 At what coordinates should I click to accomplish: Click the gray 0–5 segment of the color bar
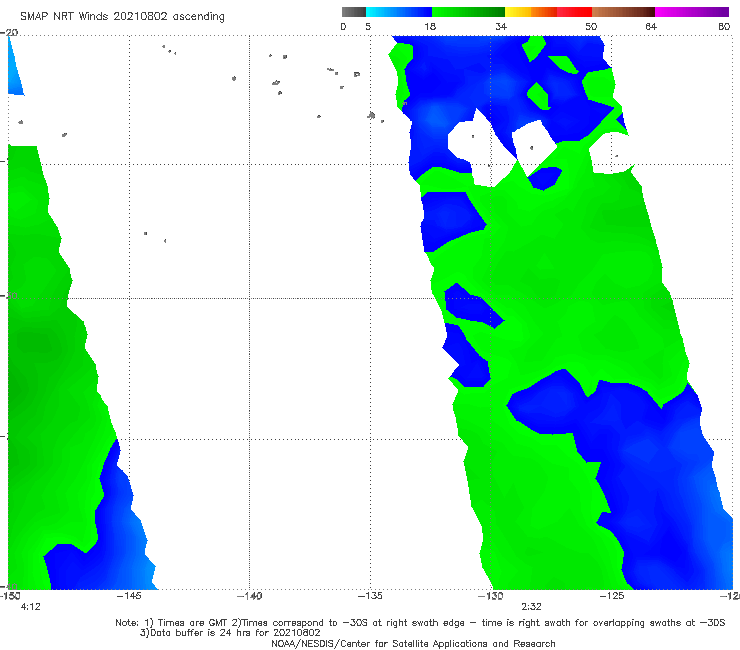[x=354, y=12]
